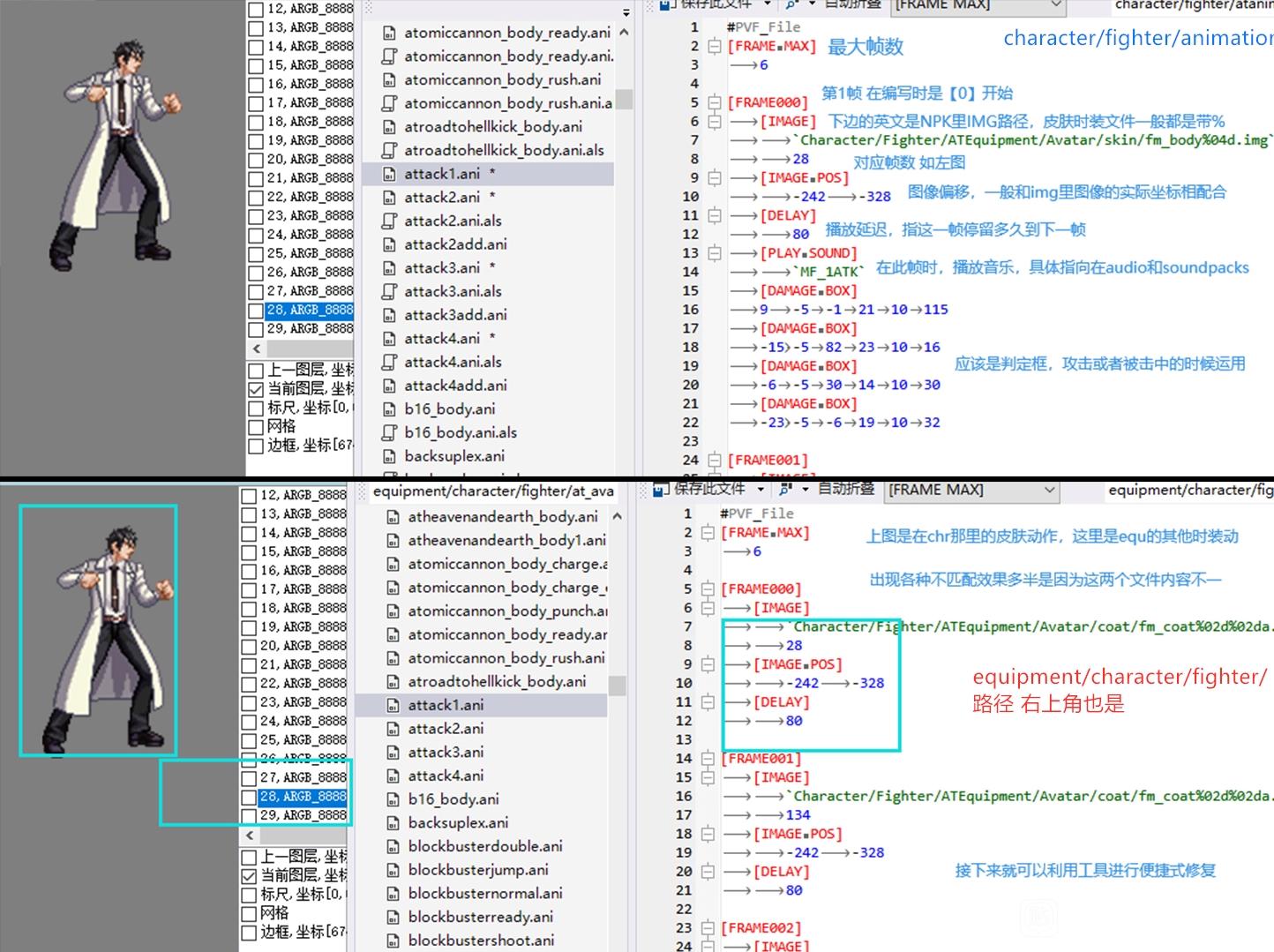Image resolution: width=1274 pixels, height=952 pixels.
Task: Click script icon of b16_body.ani.als
Action: tap(389, 432)
